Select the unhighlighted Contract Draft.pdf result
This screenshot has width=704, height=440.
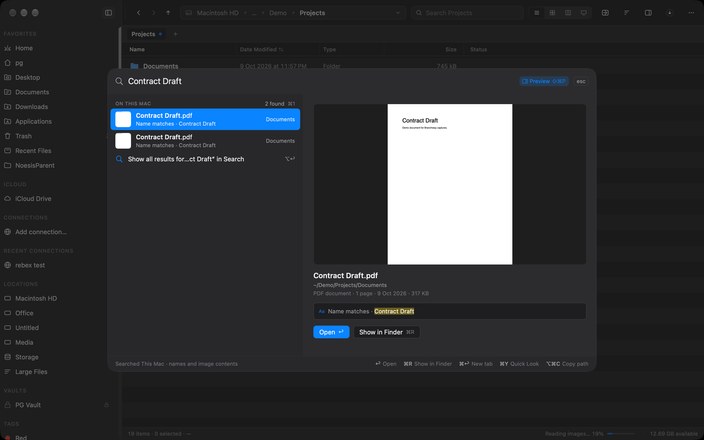pos(205,141)
